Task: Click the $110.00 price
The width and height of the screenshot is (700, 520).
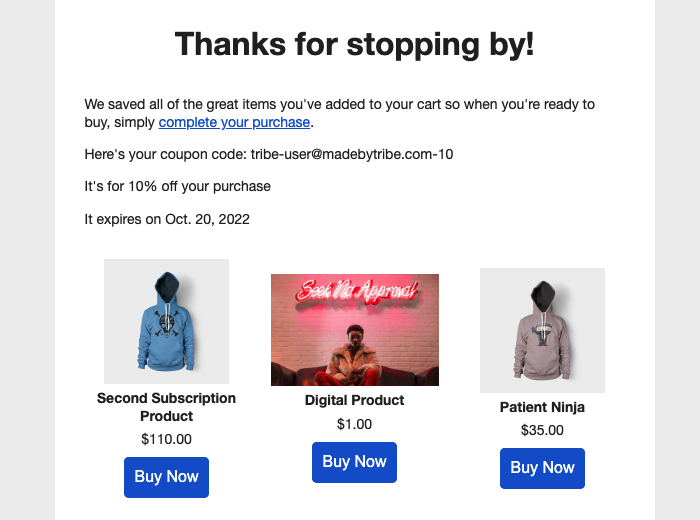Action: coord(167,439)
